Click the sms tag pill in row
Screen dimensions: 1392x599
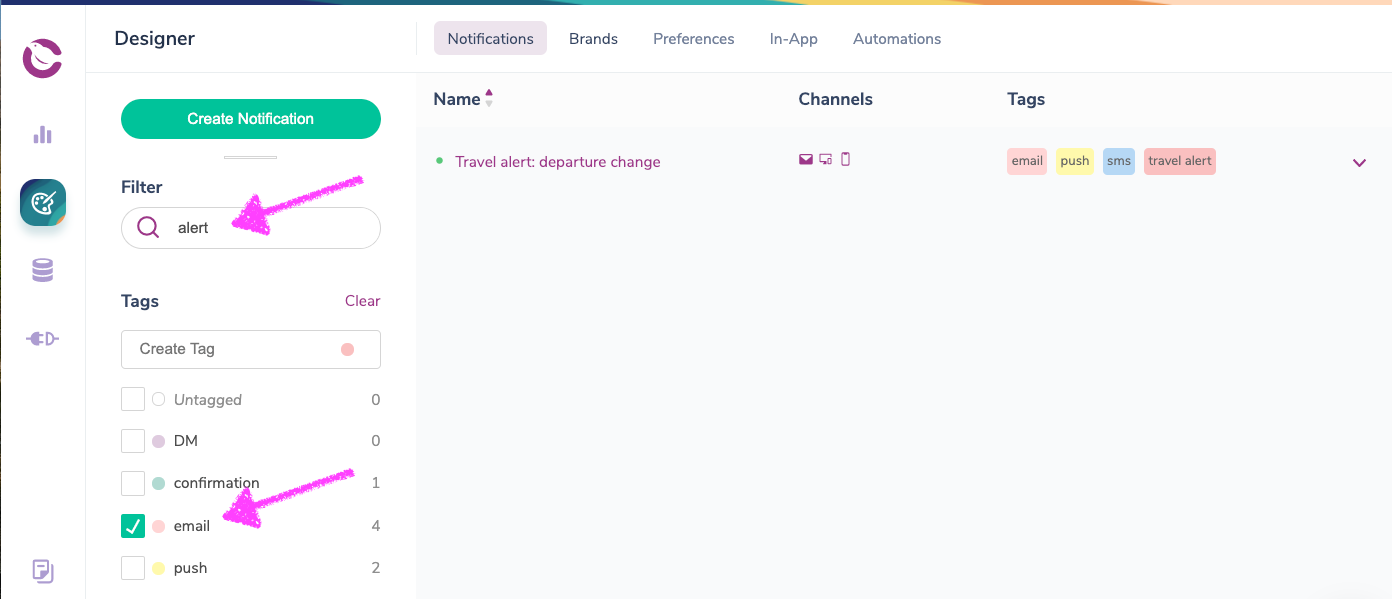pyautogui.click(x=1119, y=161)
